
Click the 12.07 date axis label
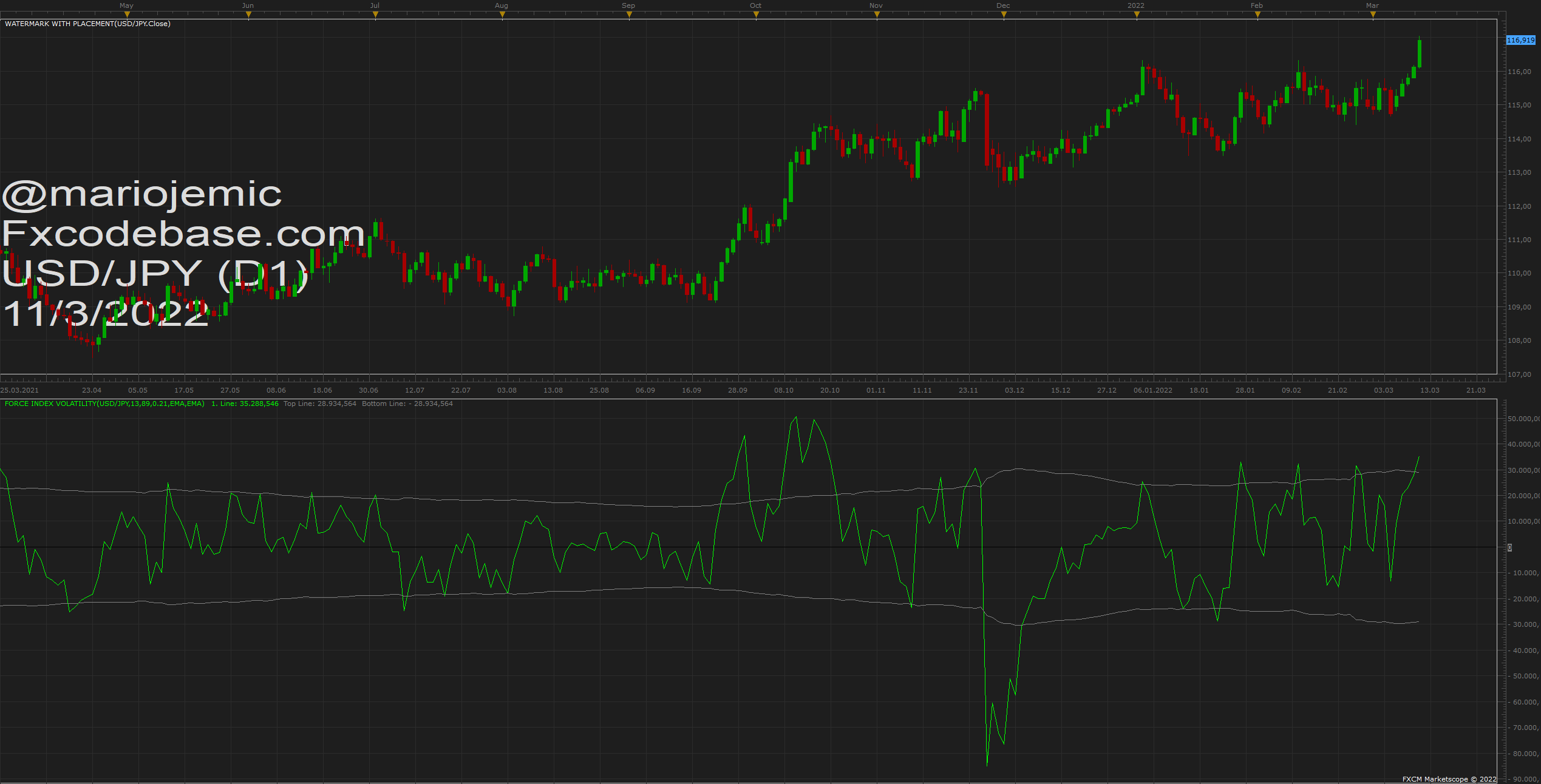[x=415, y=390]
